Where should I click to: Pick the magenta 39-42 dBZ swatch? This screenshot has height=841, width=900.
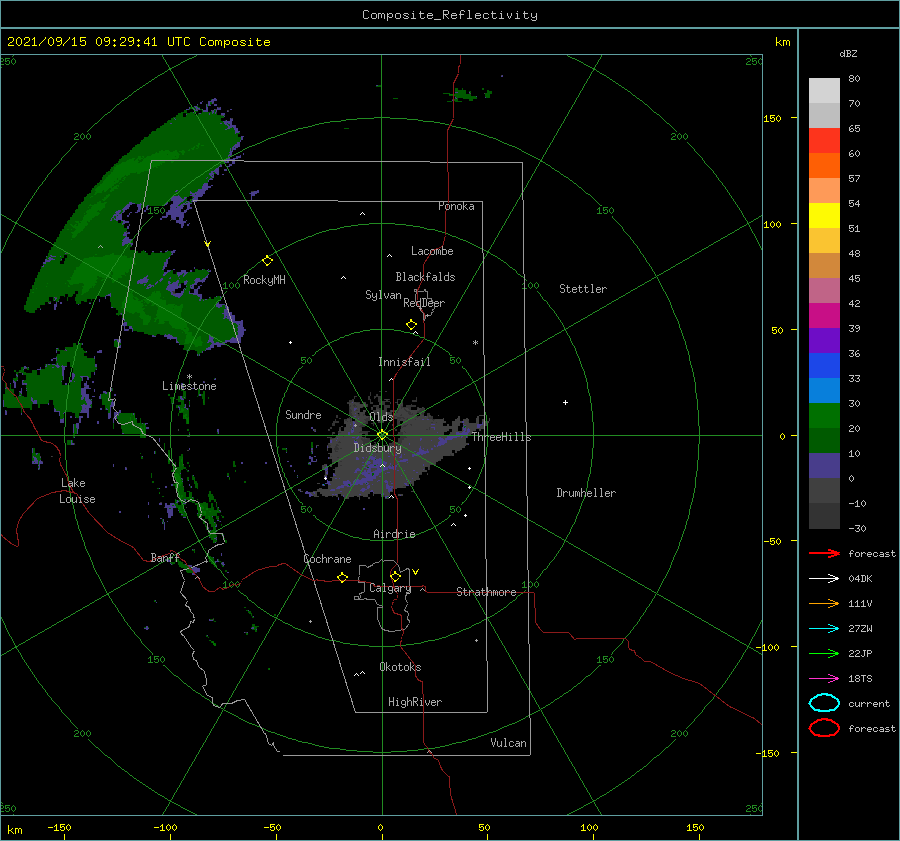(824, 316)
